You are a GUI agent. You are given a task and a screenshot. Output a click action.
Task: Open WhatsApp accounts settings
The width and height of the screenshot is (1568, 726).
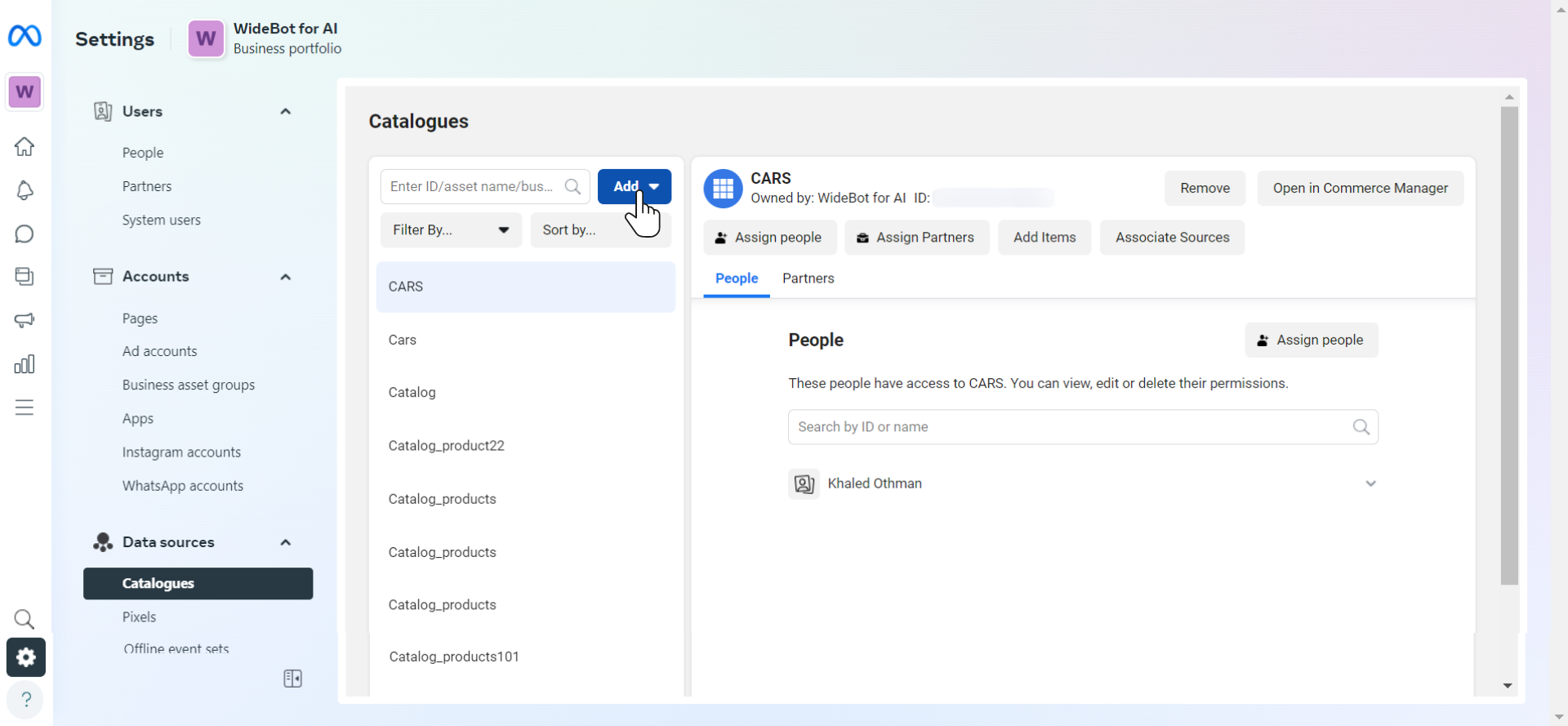(183, 486)
